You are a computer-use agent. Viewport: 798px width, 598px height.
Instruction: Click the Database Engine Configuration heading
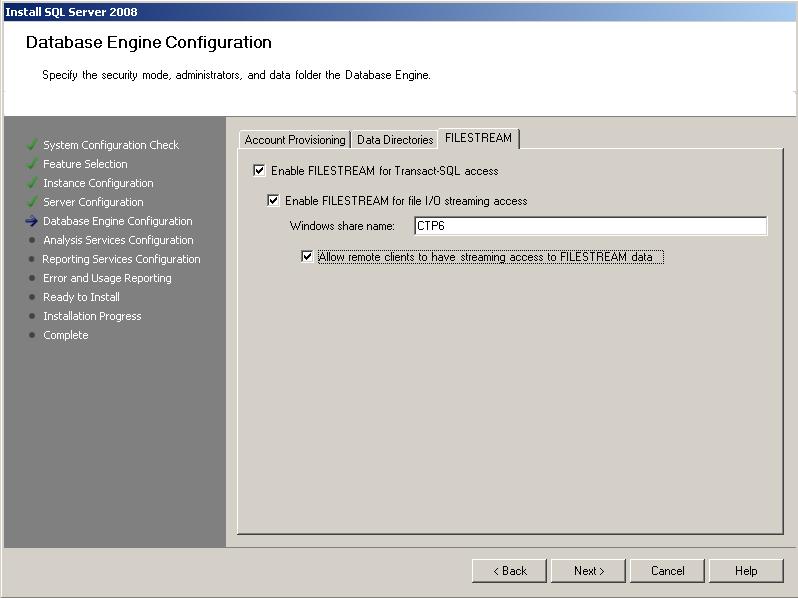pos(149,42)
